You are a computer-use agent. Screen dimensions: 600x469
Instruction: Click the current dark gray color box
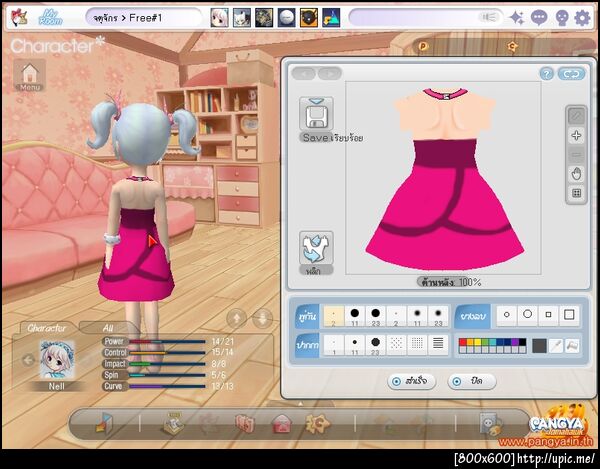(x=539, y=346)
